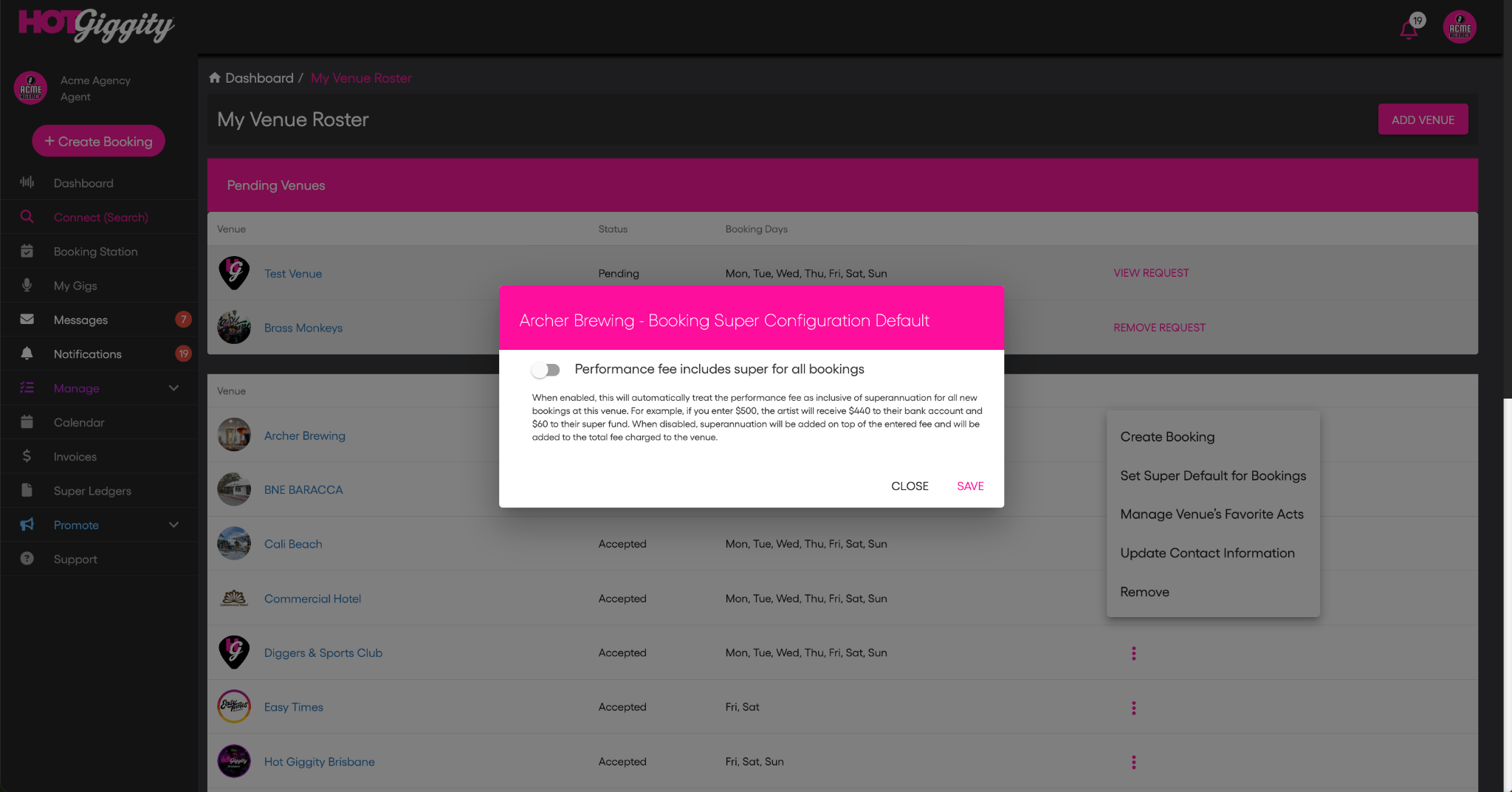Image resolution: width=1512 pixels, height=792 pixels.
Task: Click the Test Venue logo thumbnail
Action: pos(234,273)
